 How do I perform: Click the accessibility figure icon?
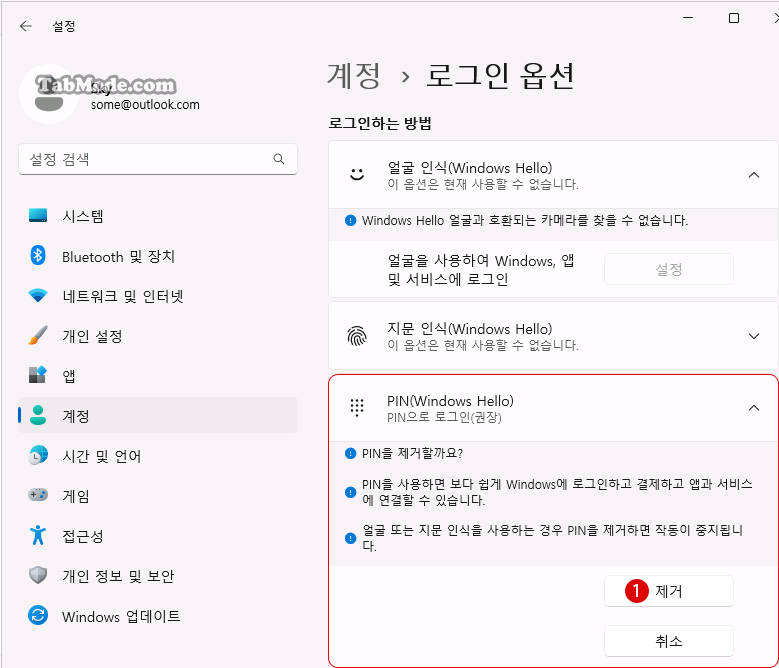click(x=38, y=535)
